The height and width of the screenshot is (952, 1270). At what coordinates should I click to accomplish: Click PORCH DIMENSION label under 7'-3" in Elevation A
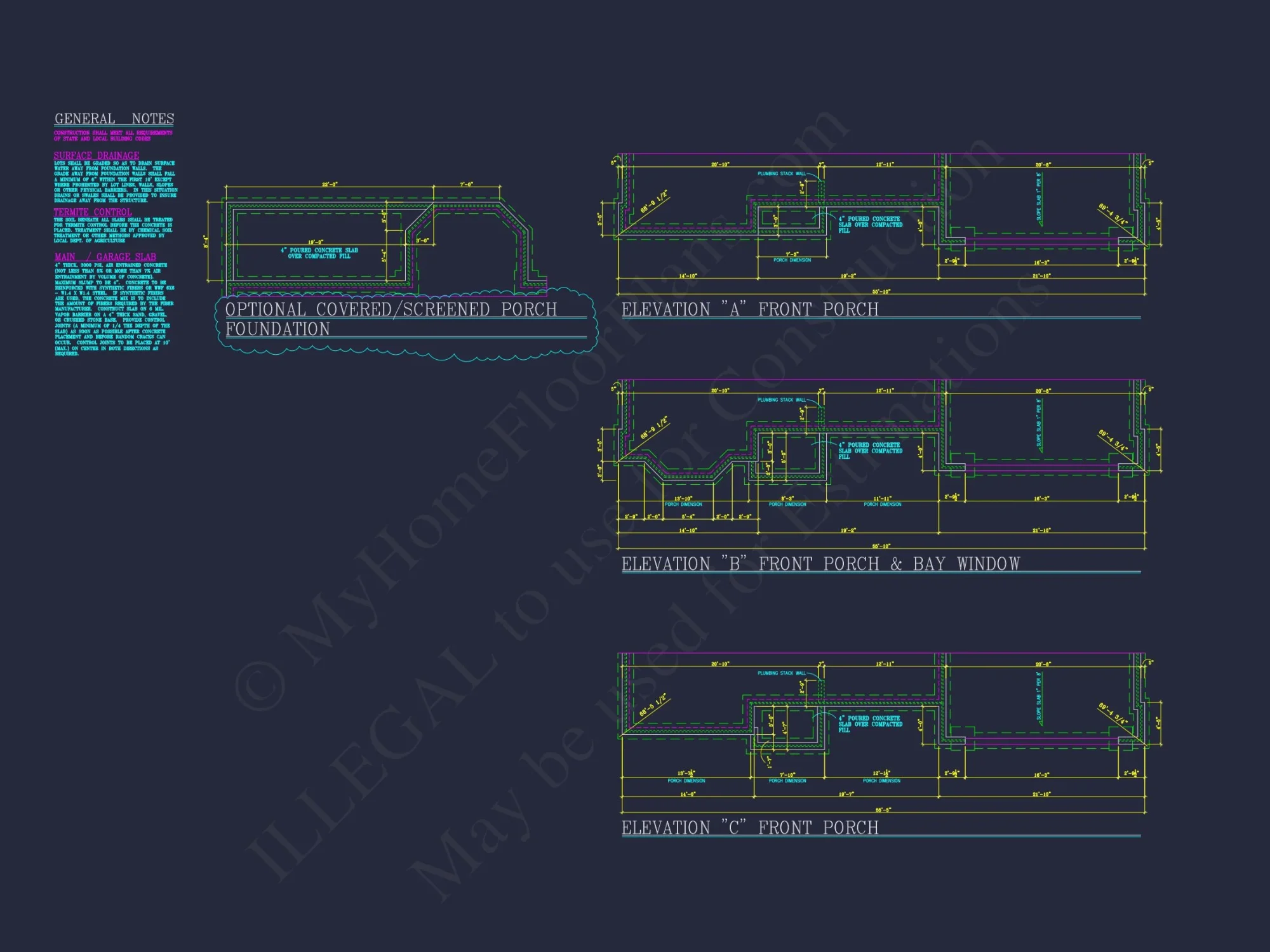point(792,260)
